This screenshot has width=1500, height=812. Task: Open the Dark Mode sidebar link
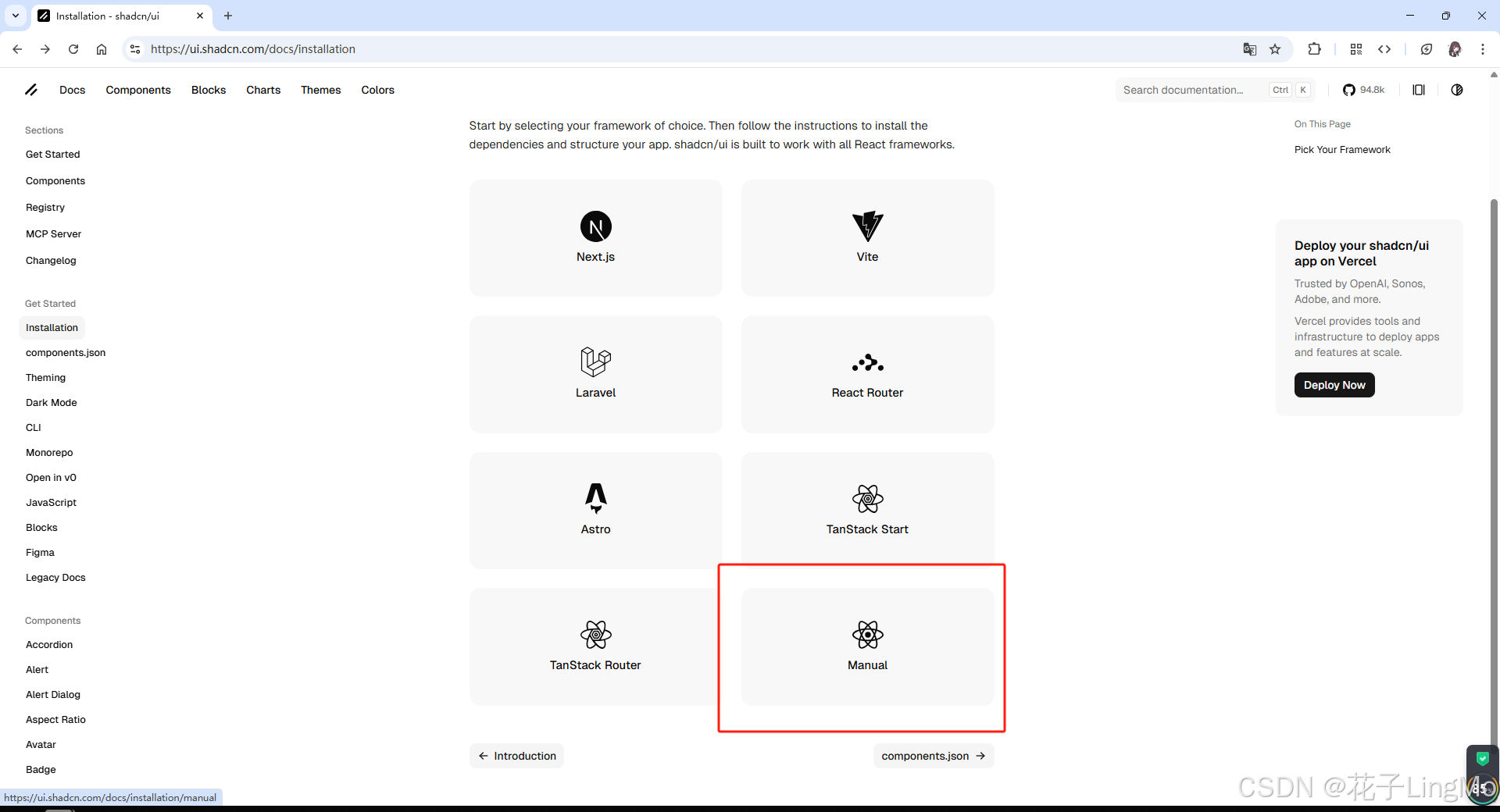point(52,403)
